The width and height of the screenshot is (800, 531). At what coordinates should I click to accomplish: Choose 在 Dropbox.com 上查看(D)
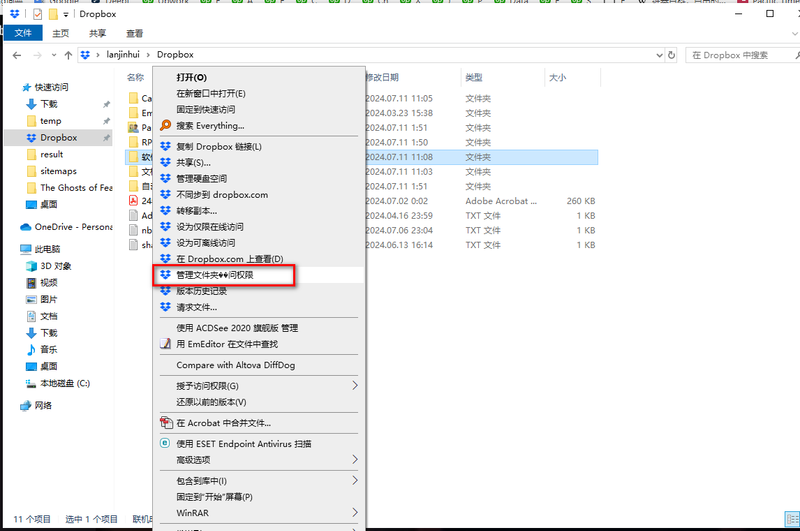click(258, 259)
